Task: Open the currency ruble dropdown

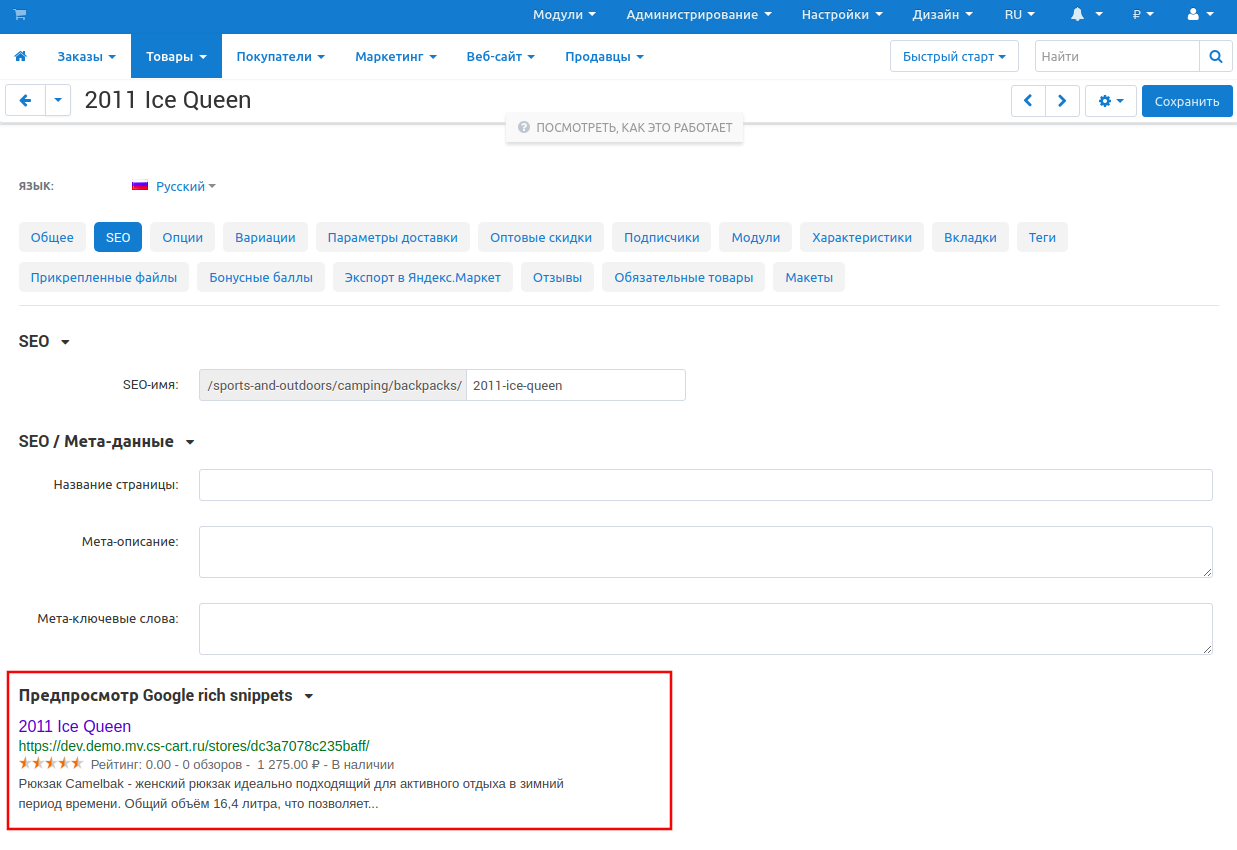Action: pyautogui.click(x=1143, y=15)
